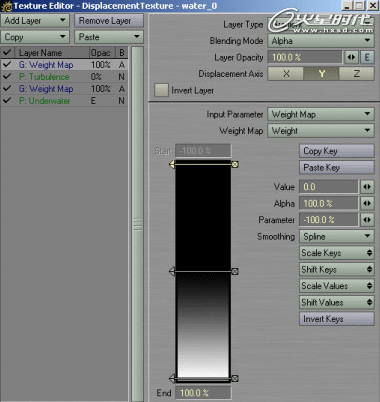The image size is (380, 402).
Task: Open the Copy dropdown menu
Action: pos(35,37)
